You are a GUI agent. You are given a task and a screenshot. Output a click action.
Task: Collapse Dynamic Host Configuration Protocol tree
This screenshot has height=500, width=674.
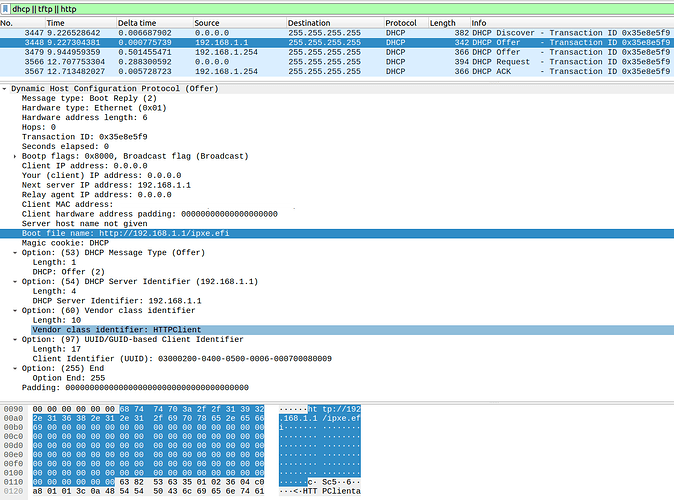pos(4,89)
